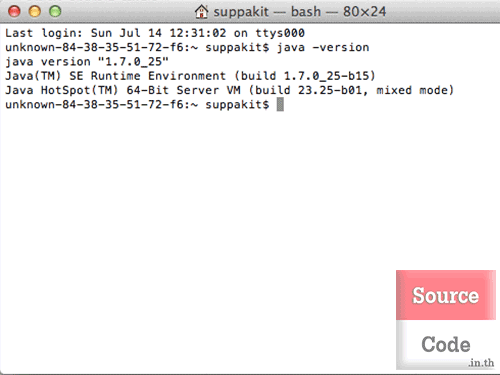Click the 'Code' logo text

pyautogui.click(x=446, y=344)
